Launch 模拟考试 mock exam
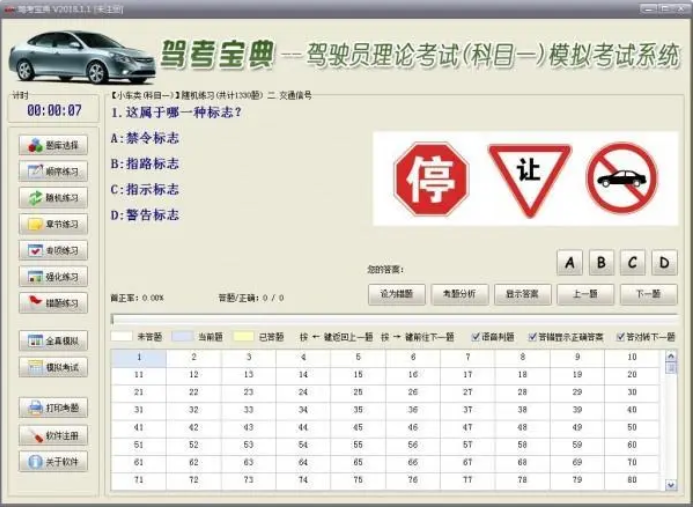Viewport: 694px width, 509px height. pyautogui.click(x=53, y=367)
